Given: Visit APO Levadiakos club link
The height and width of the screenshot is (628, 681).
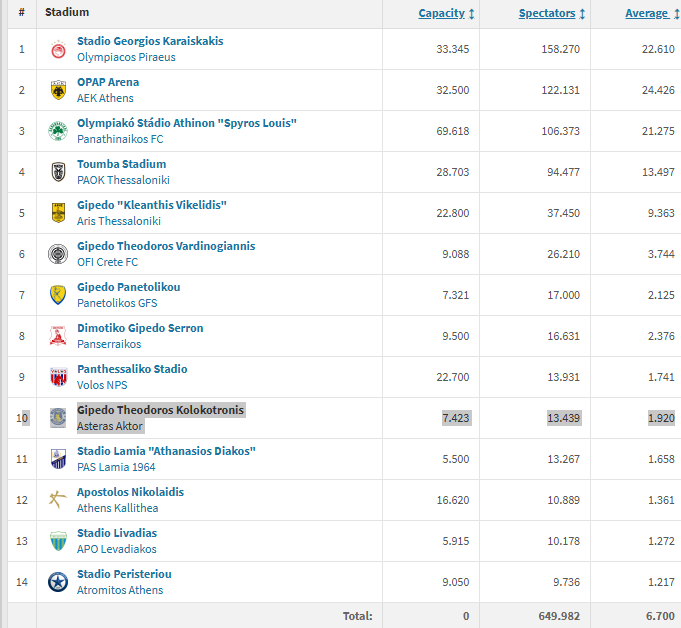Looking at the screenshot, I should tap(116, 549).
